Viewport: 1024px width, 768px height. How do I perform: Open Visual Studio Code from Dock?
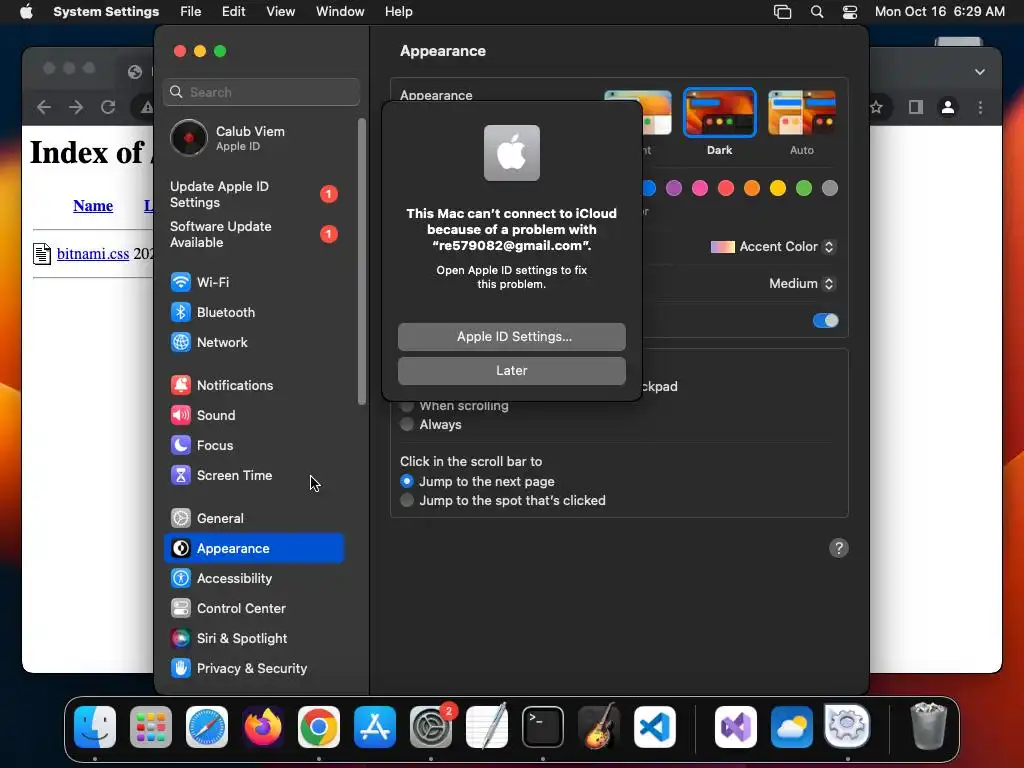655,727
